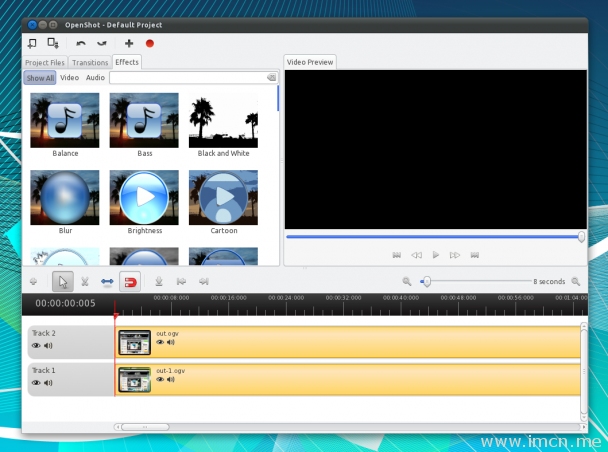Select the razor cut tool
Image resolution: width=608 pixels, height=452 pixels.
click(85, 281)
